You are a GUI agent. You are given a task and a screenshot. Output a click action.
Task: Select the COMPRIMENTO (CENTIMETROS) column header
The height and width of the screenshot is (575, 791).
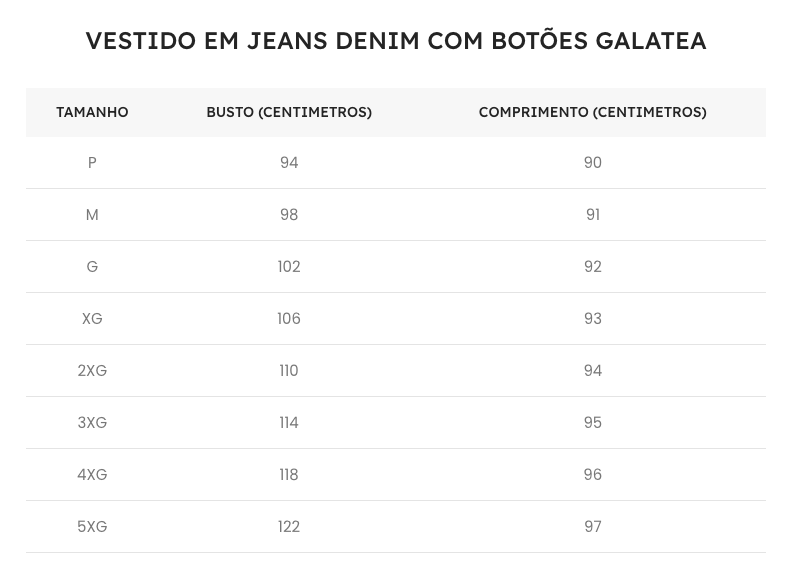click(x=592, y=112)
